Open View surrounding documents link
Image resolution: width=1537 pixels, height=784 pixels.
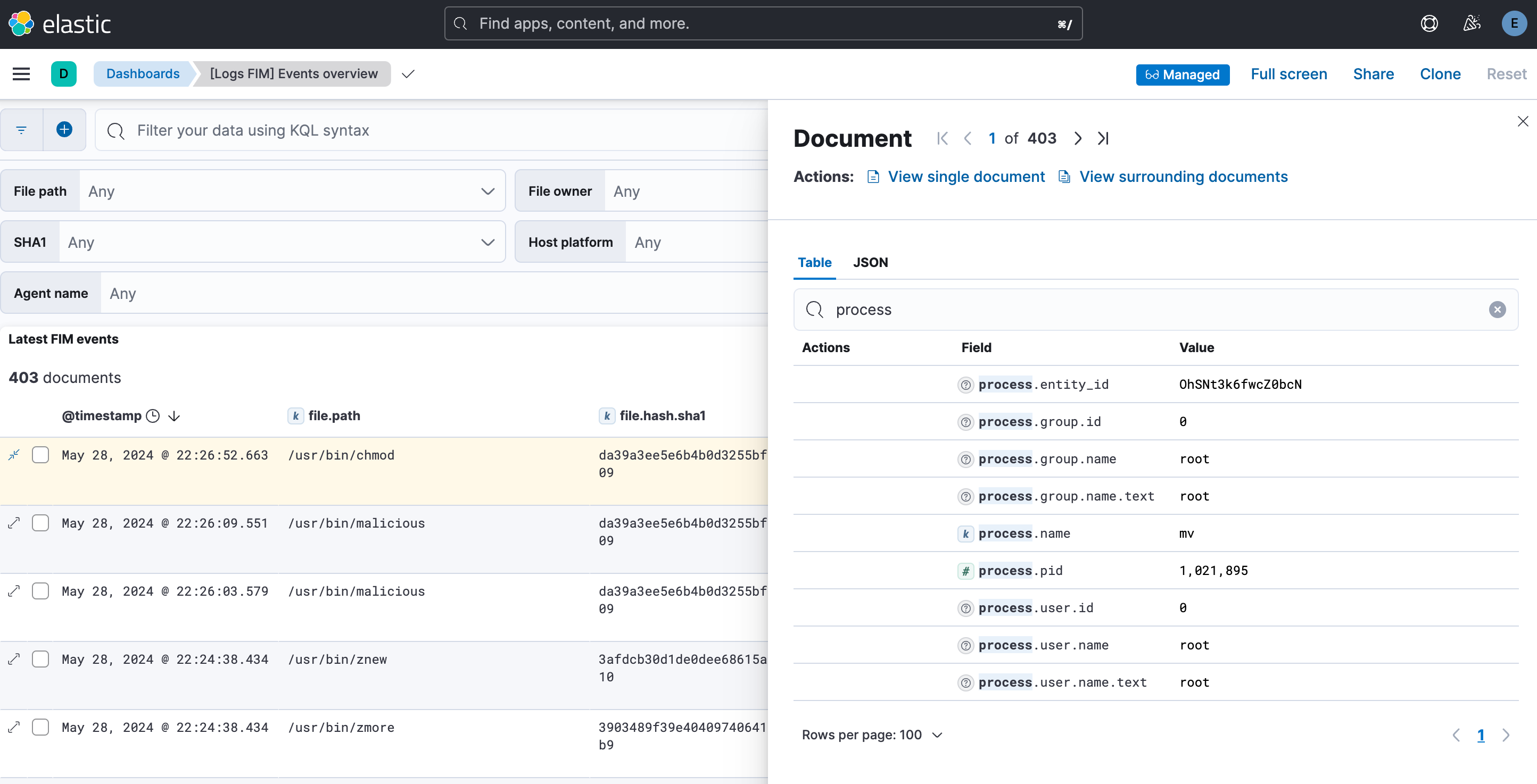[1173, 177]
